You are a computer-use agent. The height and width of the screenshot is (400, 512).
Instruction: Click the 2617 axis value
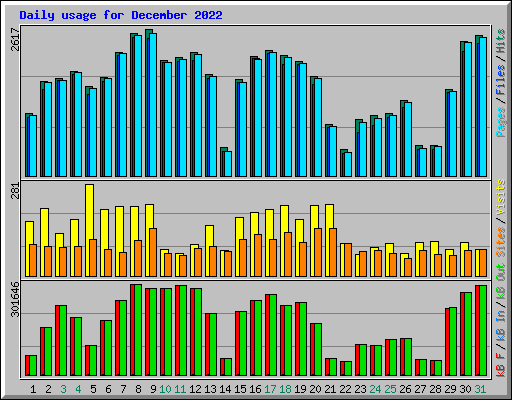15,39
